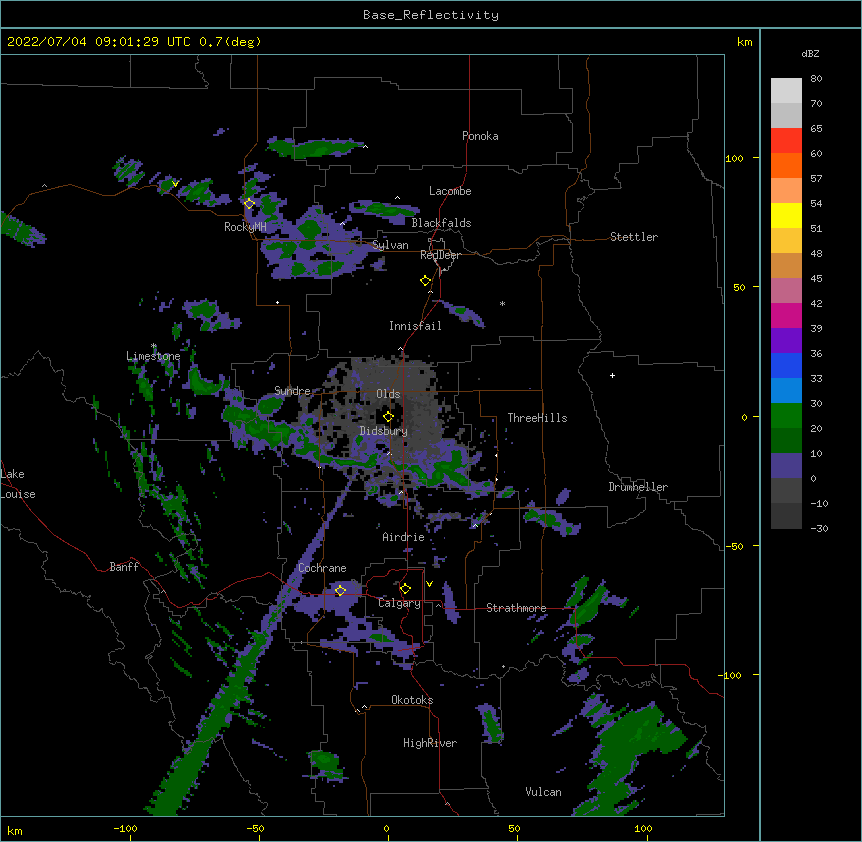Click the Olds town label
The width and height of the screenshot is (862, 842).
pyautogui.click(x=388, y=394)
